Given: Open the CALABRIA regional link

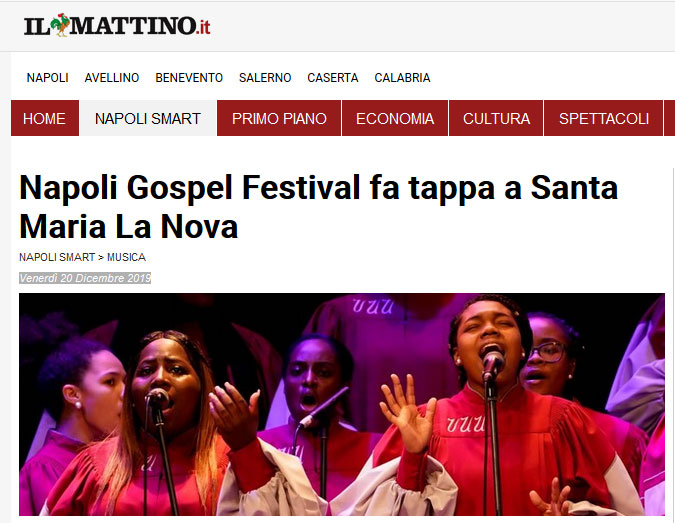Looking at the screenshot, I should click(402, 77).
